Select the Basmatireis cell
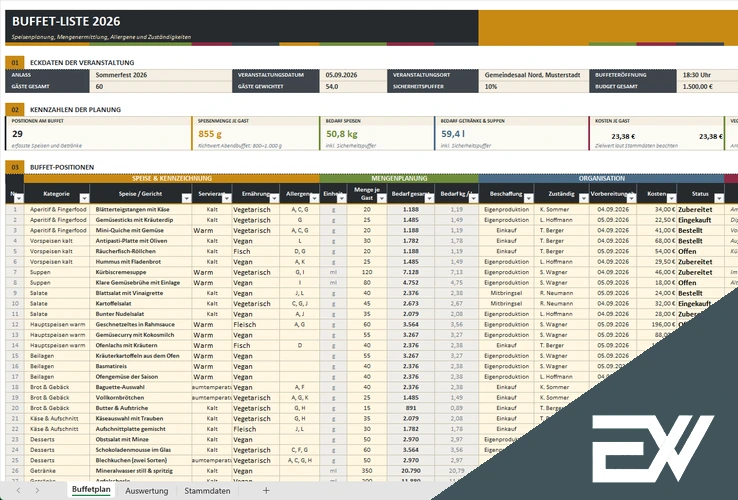 [x=140, y=366]
